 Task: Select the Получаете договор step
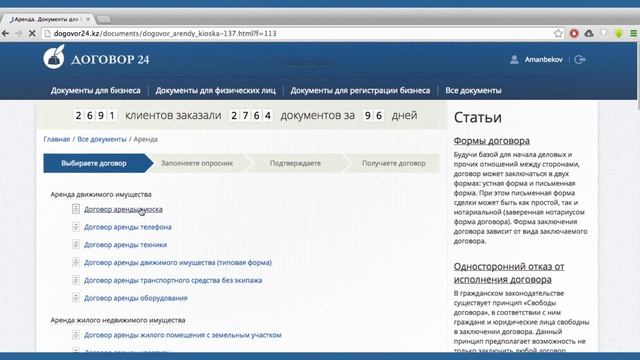point(393,163)
